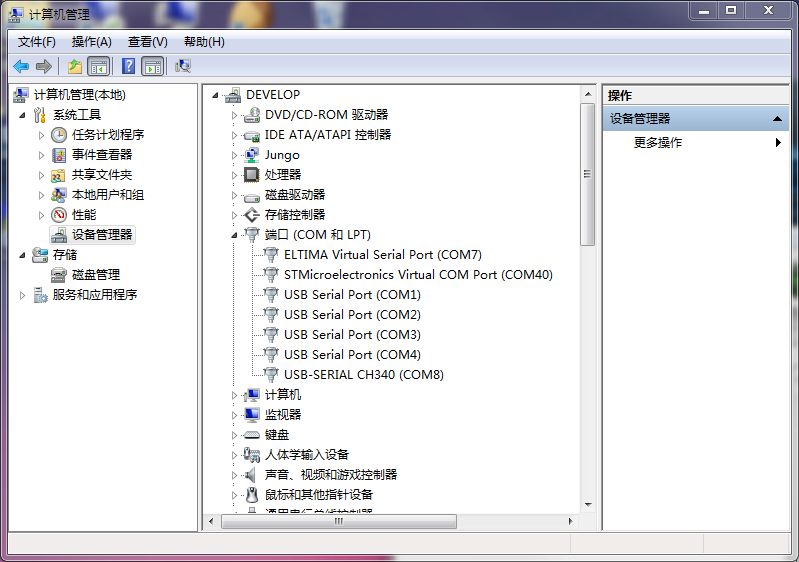Viewport: 799px width, 562px height.
Task: Click the processor chip icon next to 处理器
Action: pos(252,175)
